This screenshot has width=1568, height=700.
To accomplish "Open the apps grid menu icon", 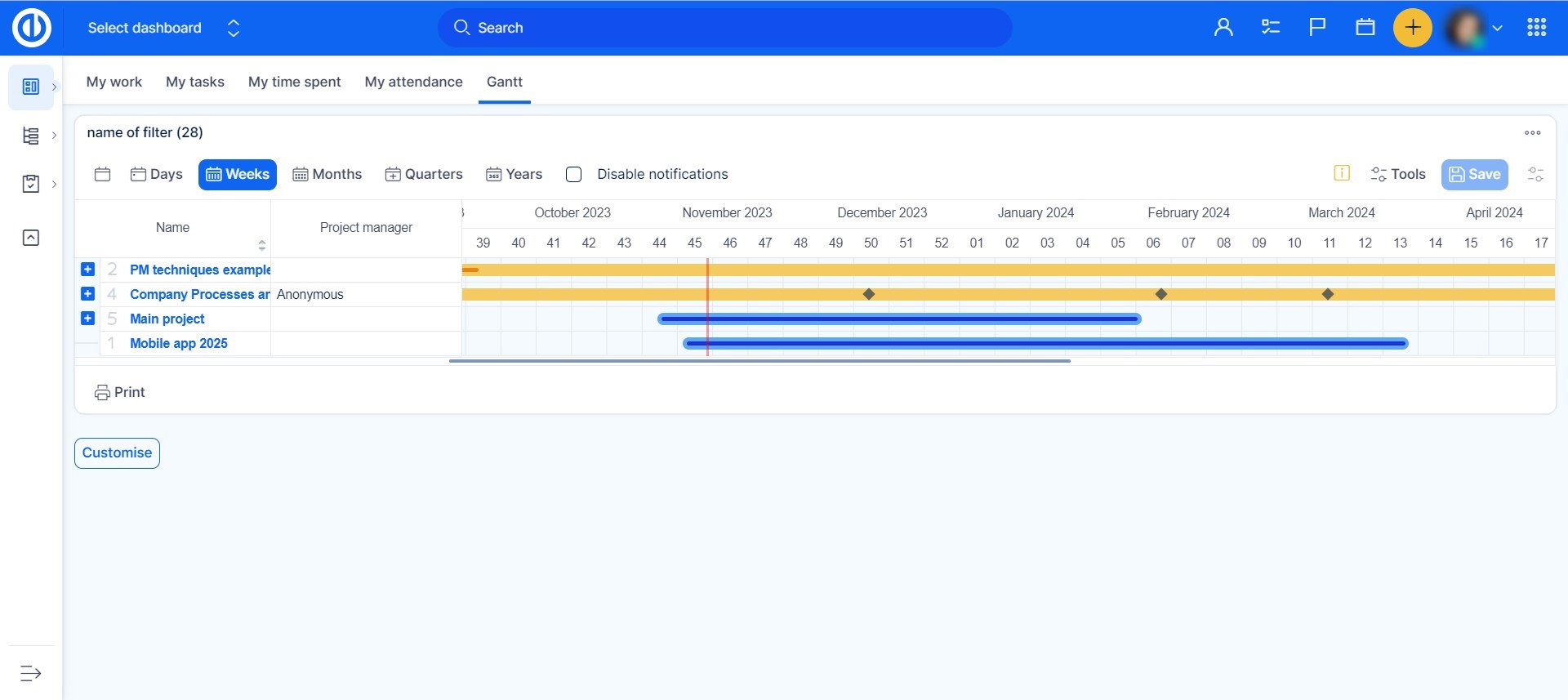I will tap(1536, 28).
